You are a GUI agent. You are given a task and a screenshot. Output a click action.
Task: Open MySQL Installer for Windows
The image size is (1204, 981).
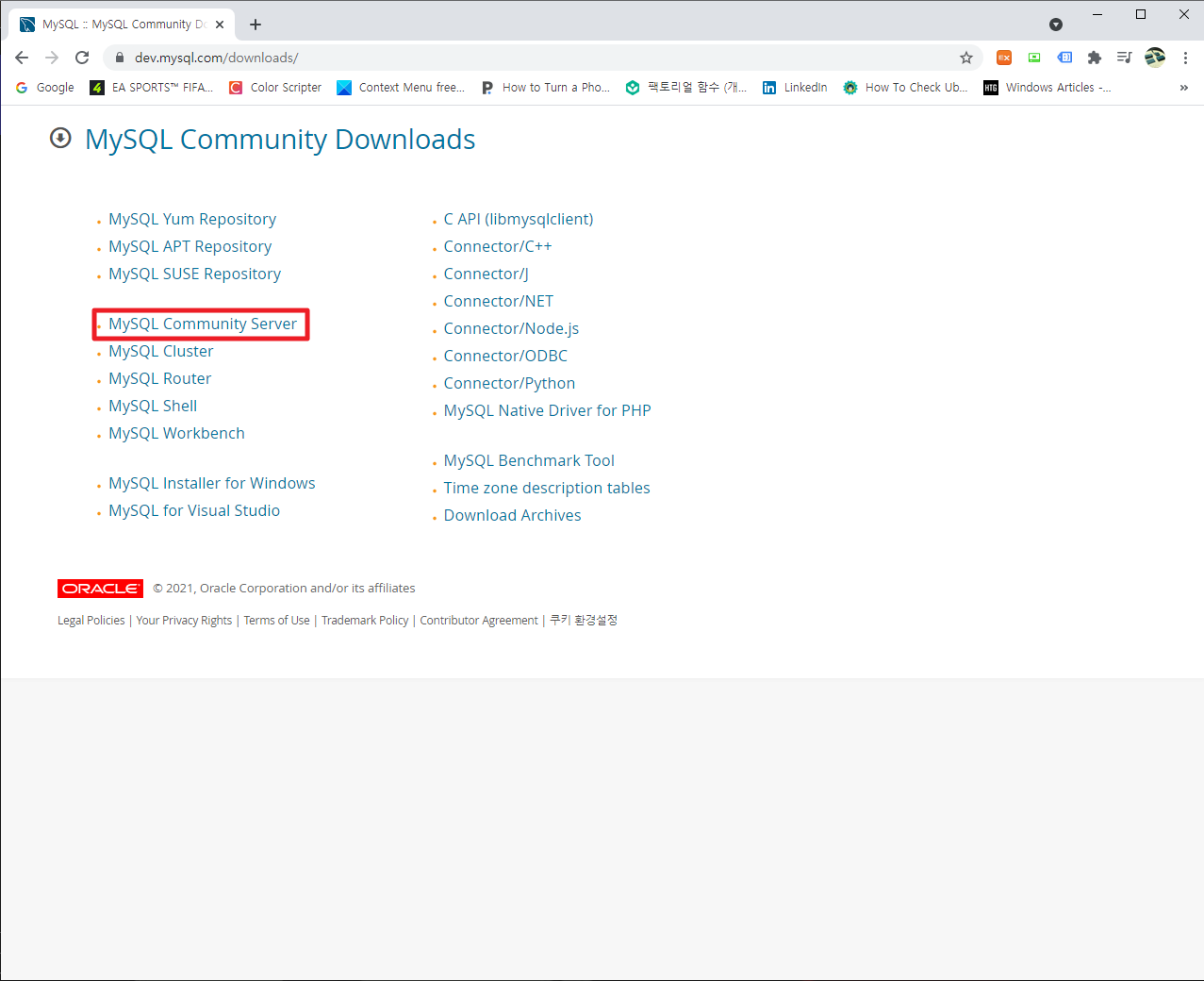(x=212, y=483)
